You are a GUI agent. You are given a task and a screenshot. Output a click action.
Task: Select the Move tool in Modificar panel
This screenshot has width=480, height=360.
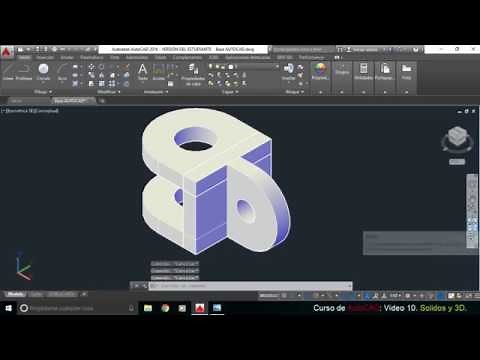tap(91, 67)
